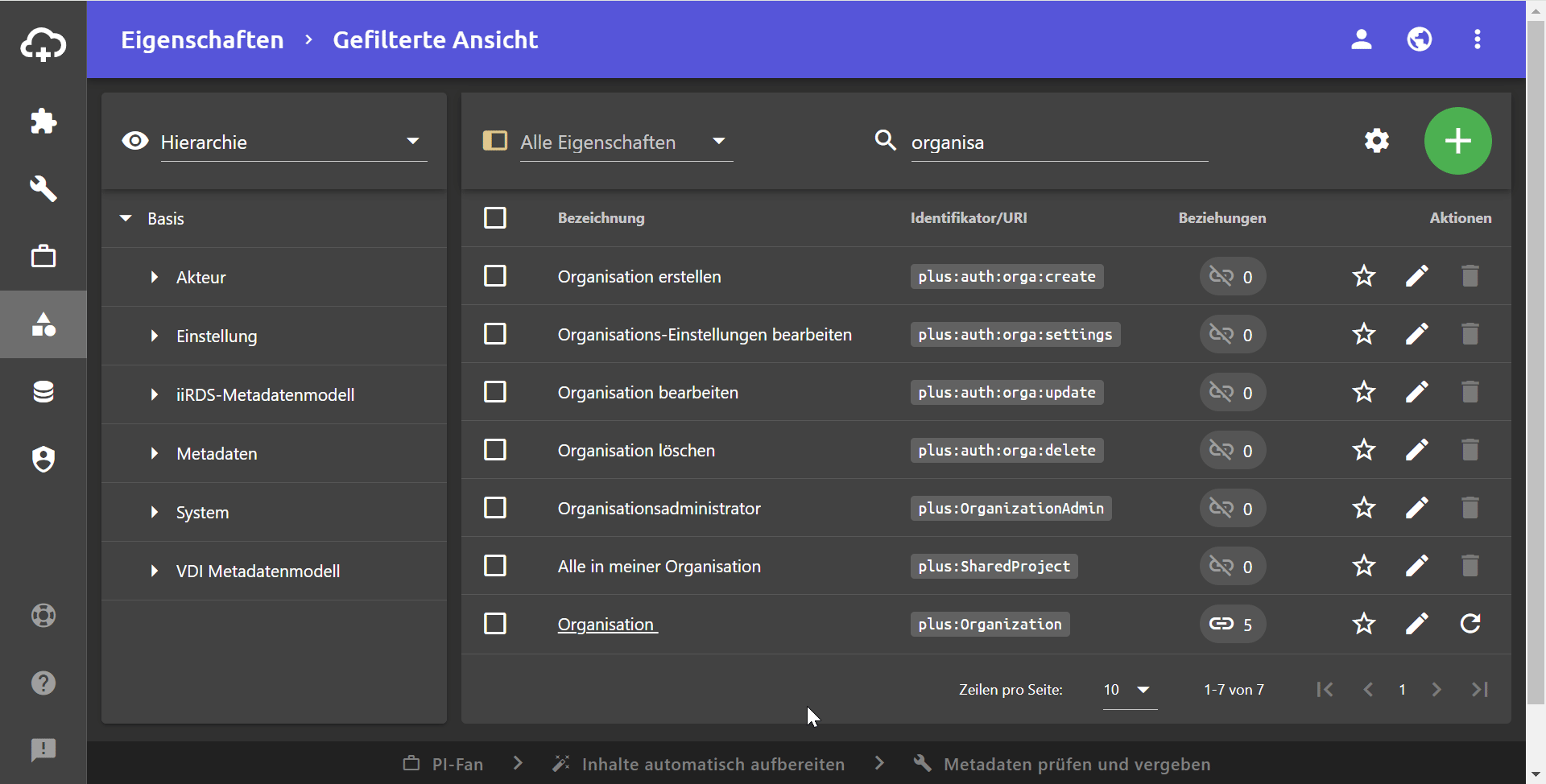Open the underlined Organisation link
Screen dimensions: 1546x784
(x=608, y=625)
